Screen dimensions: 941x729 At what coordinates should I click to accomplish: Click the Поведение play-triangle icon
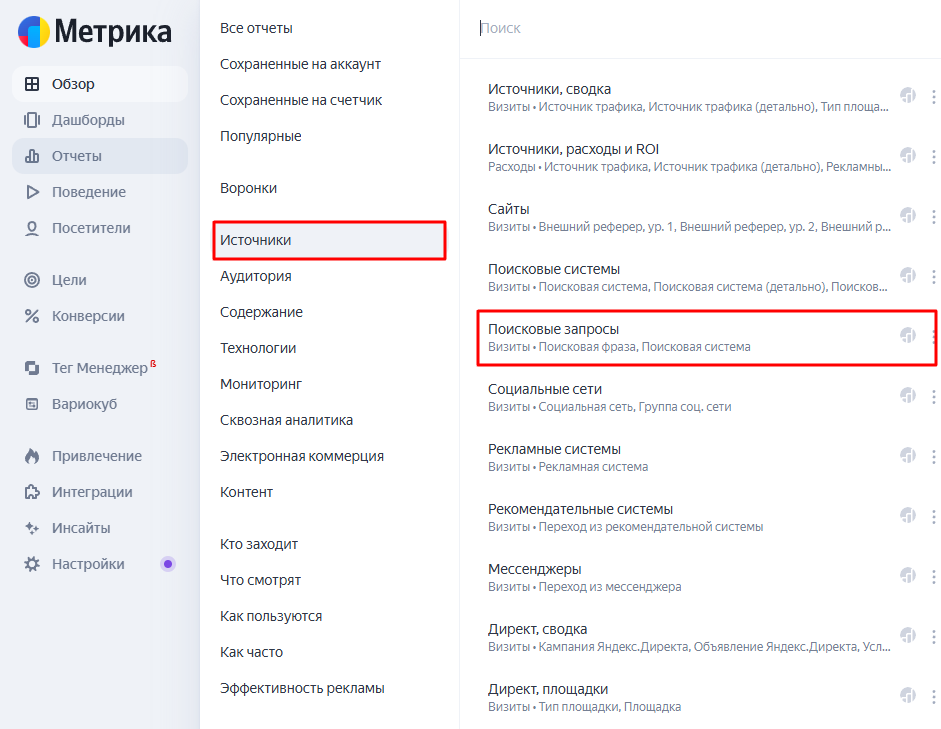click(x=32, y=192)
